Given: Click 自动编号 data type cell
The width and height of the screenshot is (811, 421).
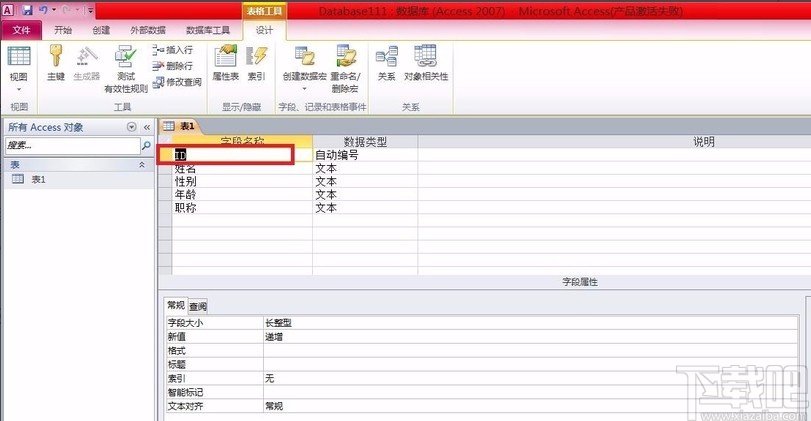Looking at the screenshot, I should 365,155.
